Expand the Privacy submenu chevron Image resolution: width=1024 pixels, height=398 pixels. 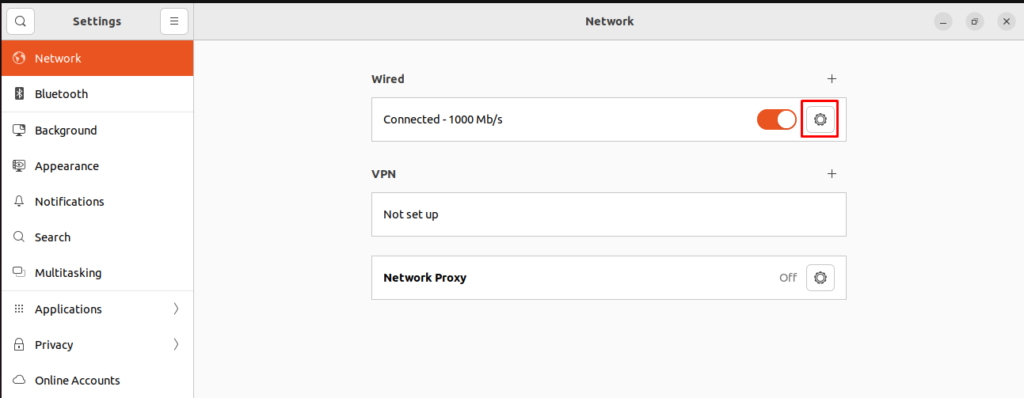click(x=176, y=344)
